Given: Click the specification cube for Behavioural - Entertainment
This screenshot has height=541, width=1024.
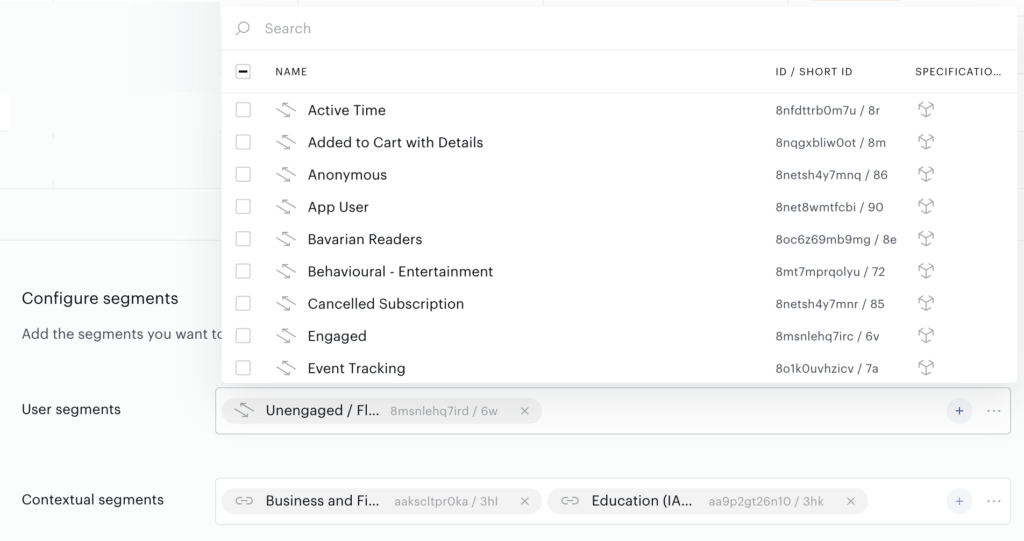Looking at the screenshot, I should pyautogui.click(x=926, y=271).
